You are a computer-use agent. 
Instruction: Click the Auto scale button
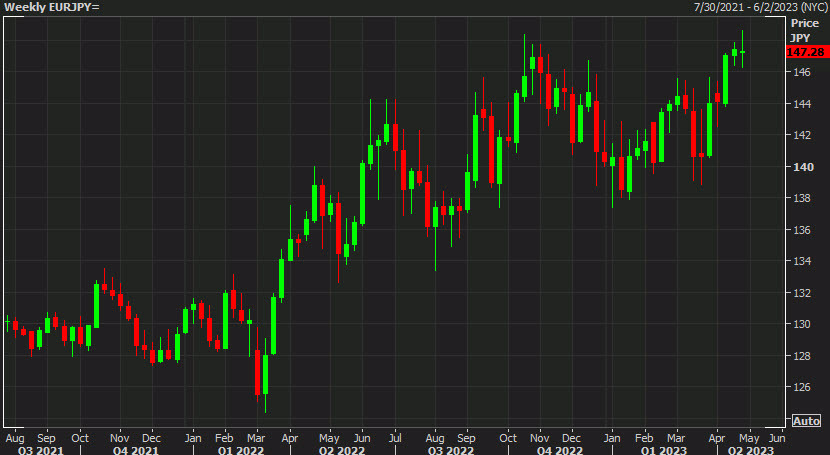pyautogui.click(x=806, y=421)
